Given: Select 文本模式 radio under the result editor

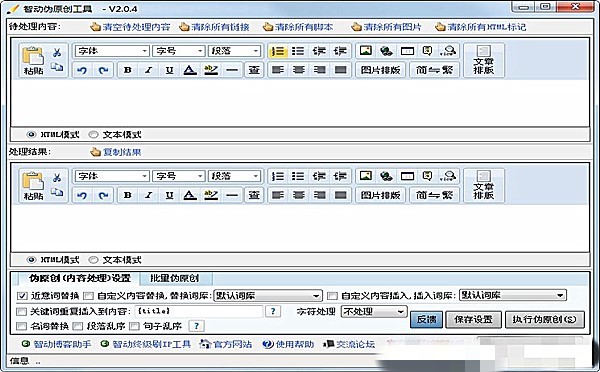Looking at the screenshot, I should [93, 260].
